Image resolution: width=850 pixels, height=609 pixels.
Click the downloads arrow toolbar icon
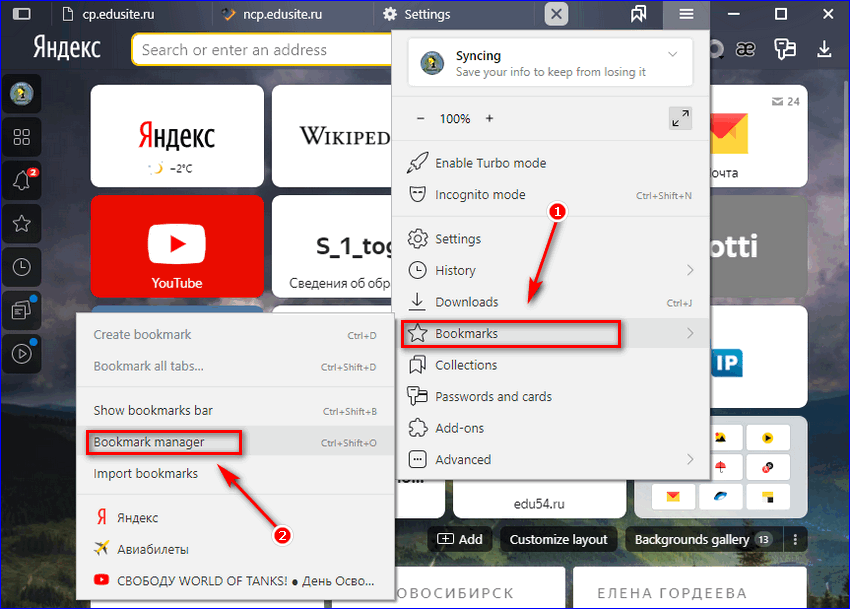[x=825, y=49]
